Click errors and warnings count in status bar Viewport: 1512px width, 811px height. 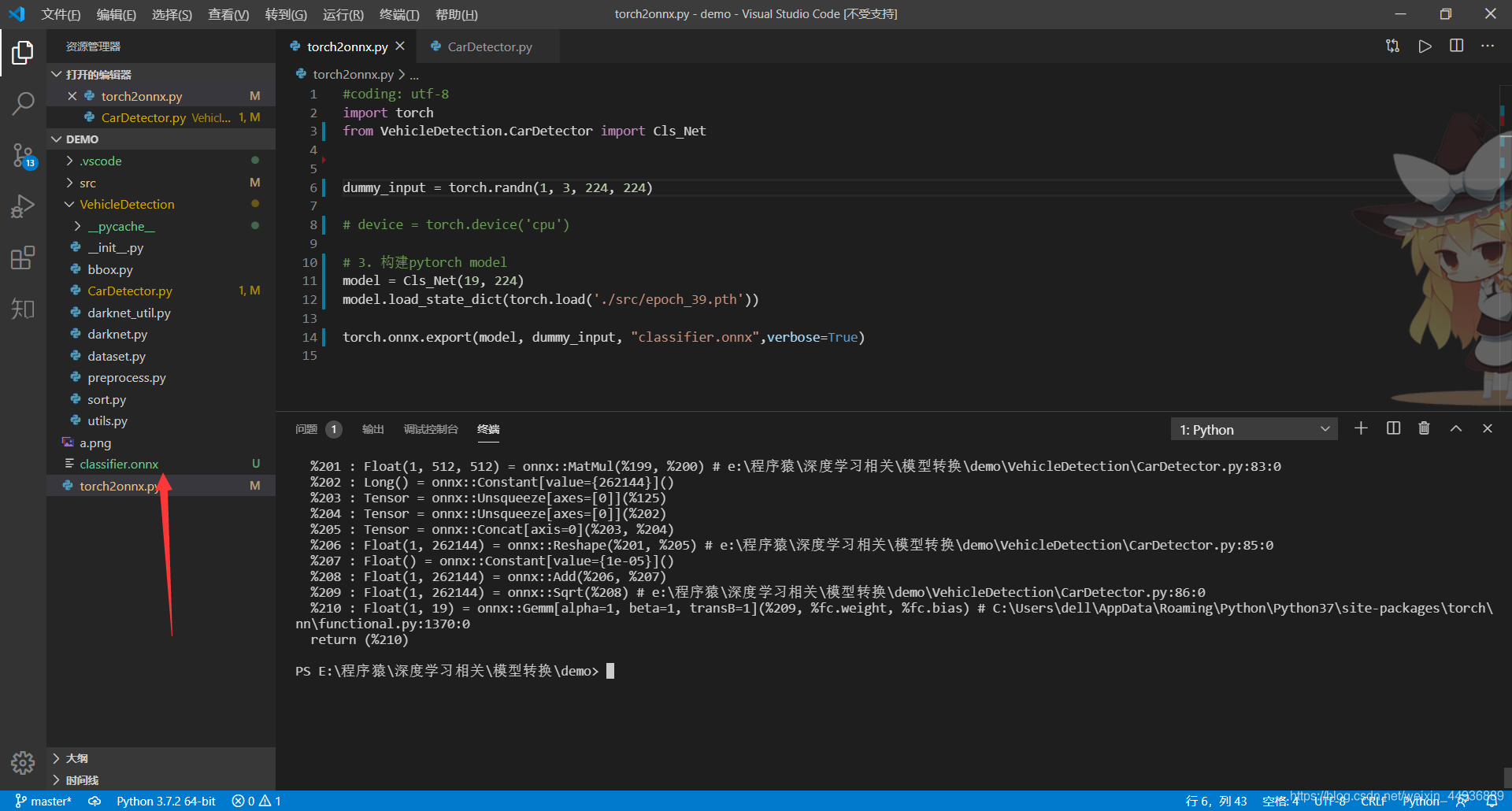point(257,801)
